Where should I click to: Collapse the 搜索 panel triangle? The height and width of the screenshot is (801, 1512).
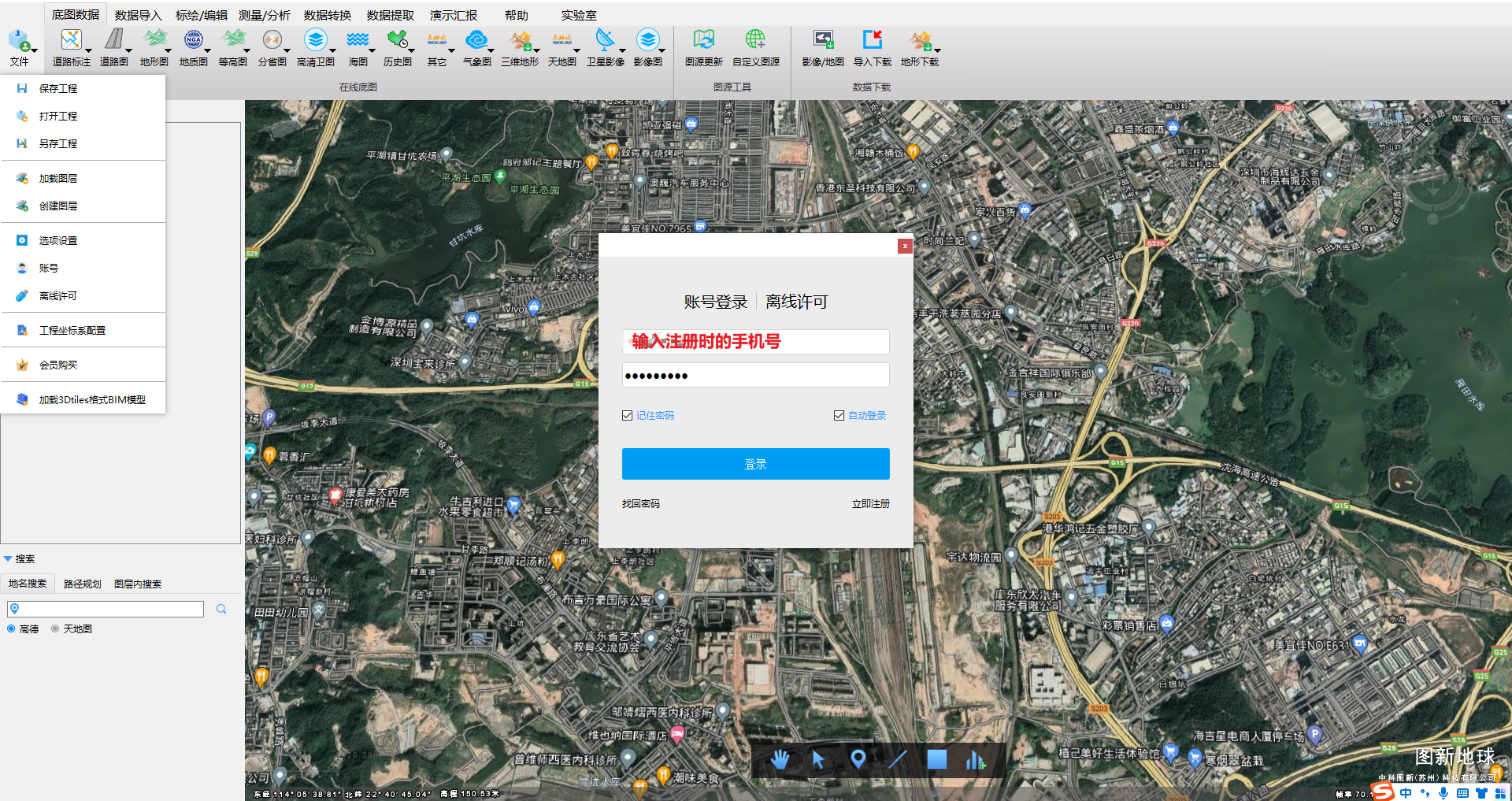point(8,559)
